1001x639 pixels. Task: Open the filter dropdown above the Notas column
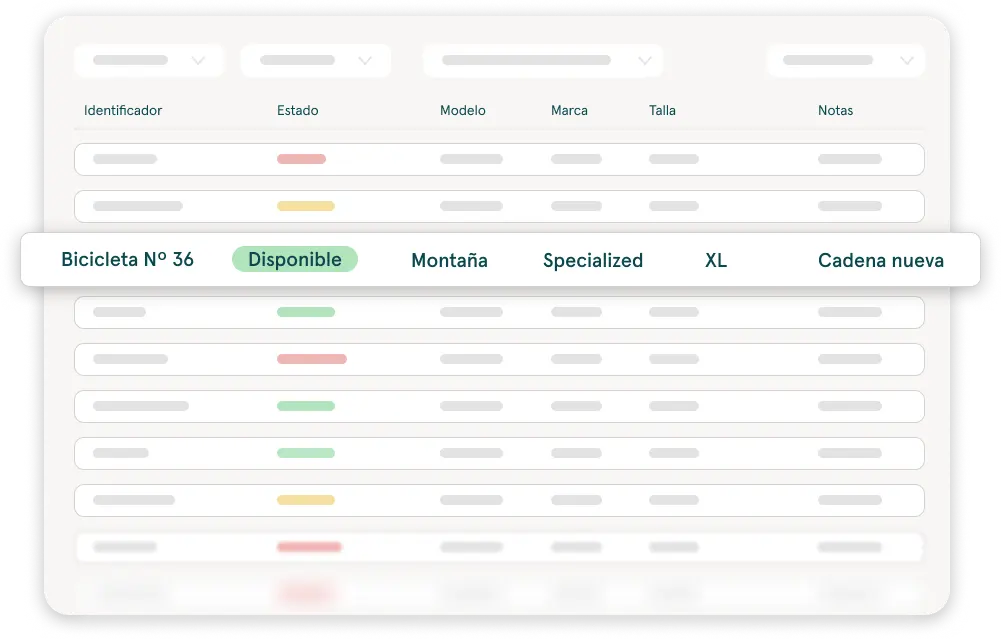(x=846, y=61)
